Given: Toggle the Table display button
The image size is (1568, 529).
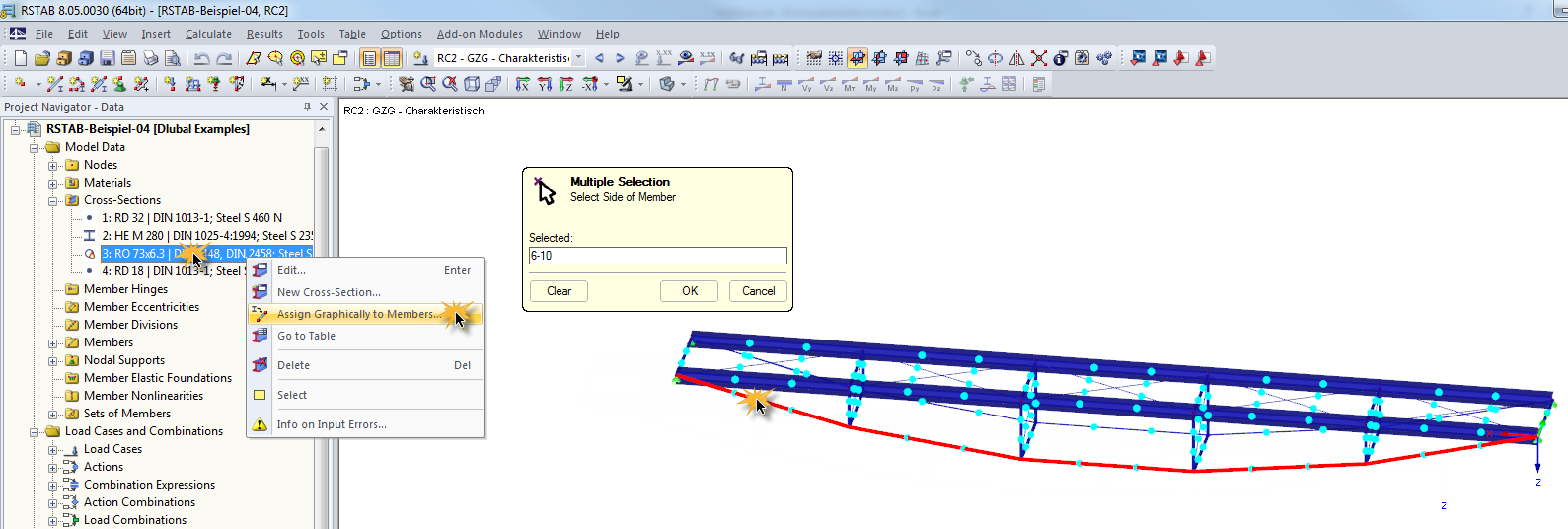Looking at the screenshot, I should tap(392, 58).
